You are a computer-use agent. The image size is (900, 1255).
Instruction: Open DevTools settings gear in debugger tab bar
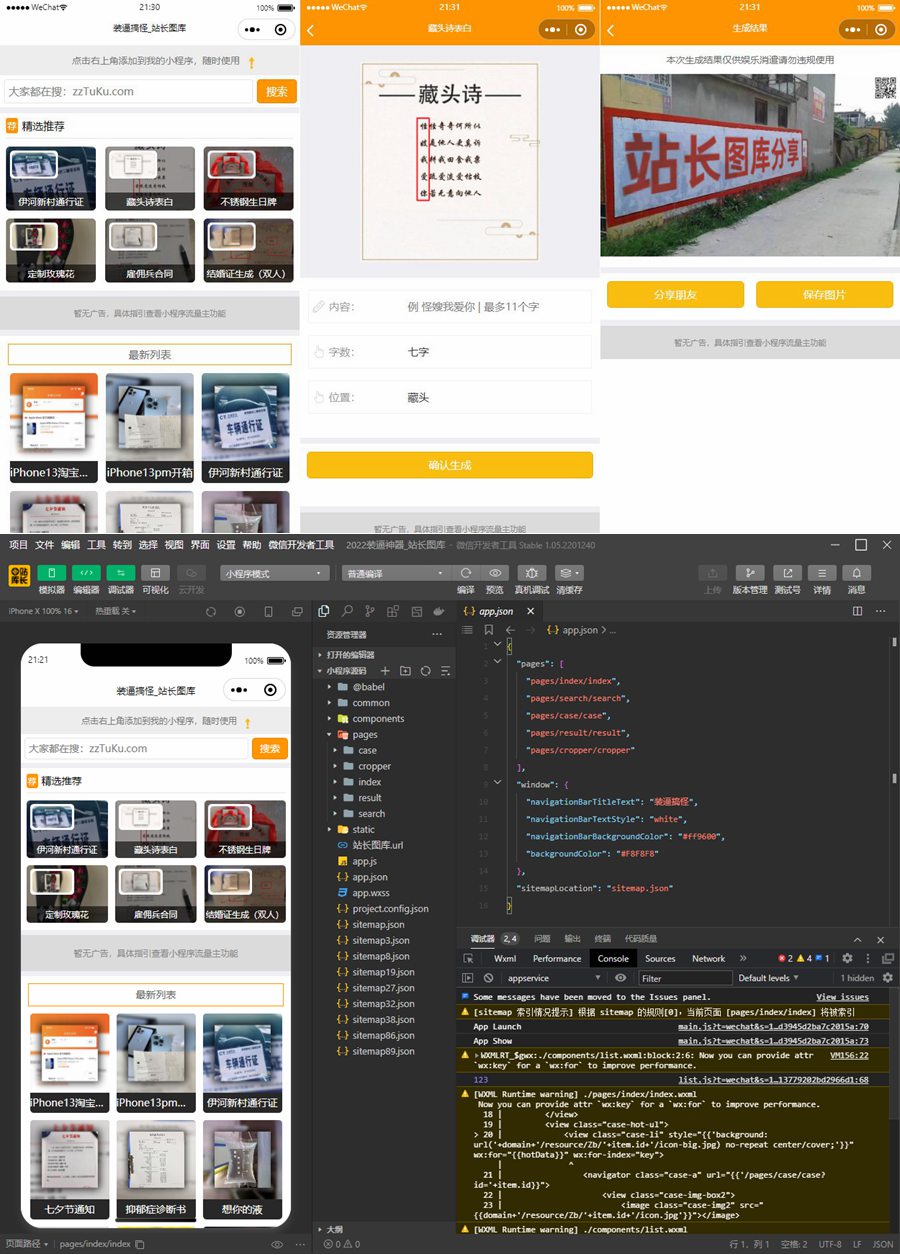847,958
